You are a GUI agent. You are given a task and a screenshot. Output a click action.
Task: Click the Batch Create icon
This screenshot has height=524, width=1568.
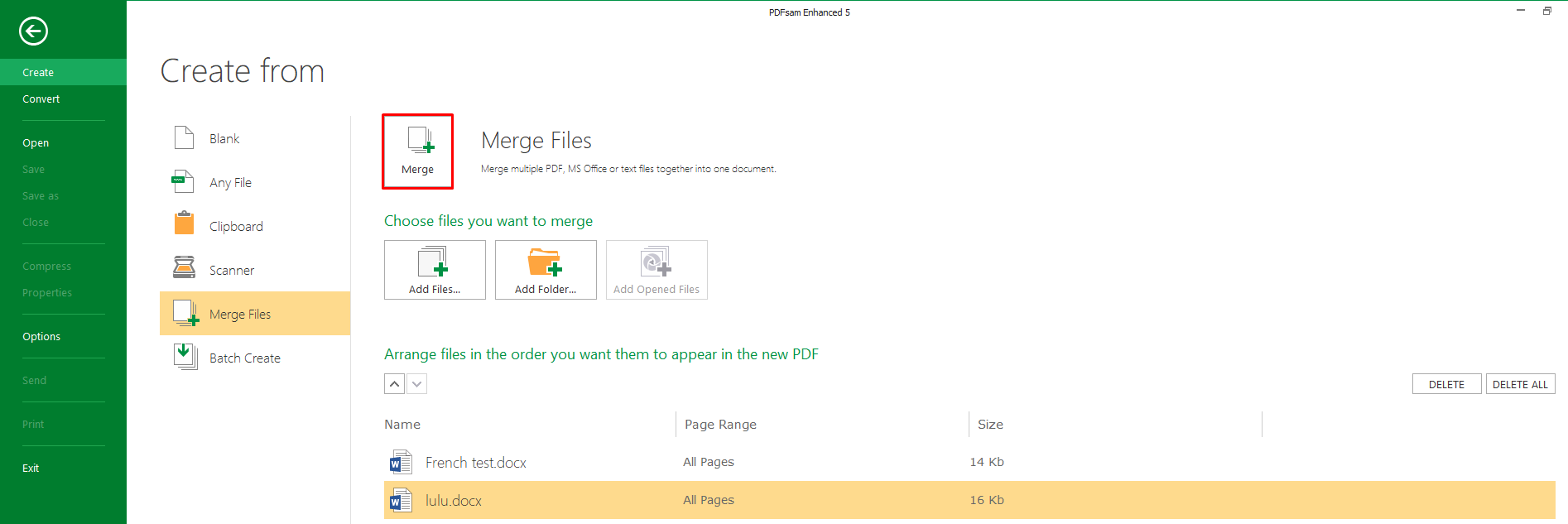[x=185, y=357]
